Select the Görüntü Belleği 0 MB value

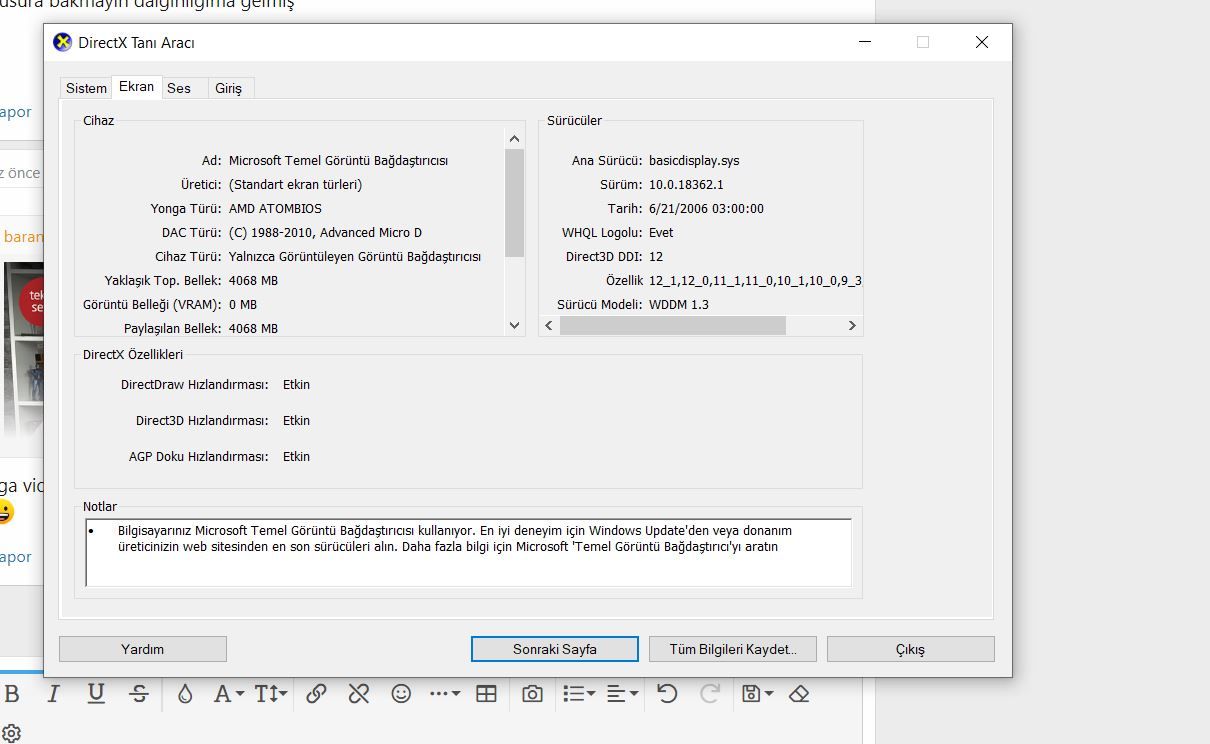243,304
